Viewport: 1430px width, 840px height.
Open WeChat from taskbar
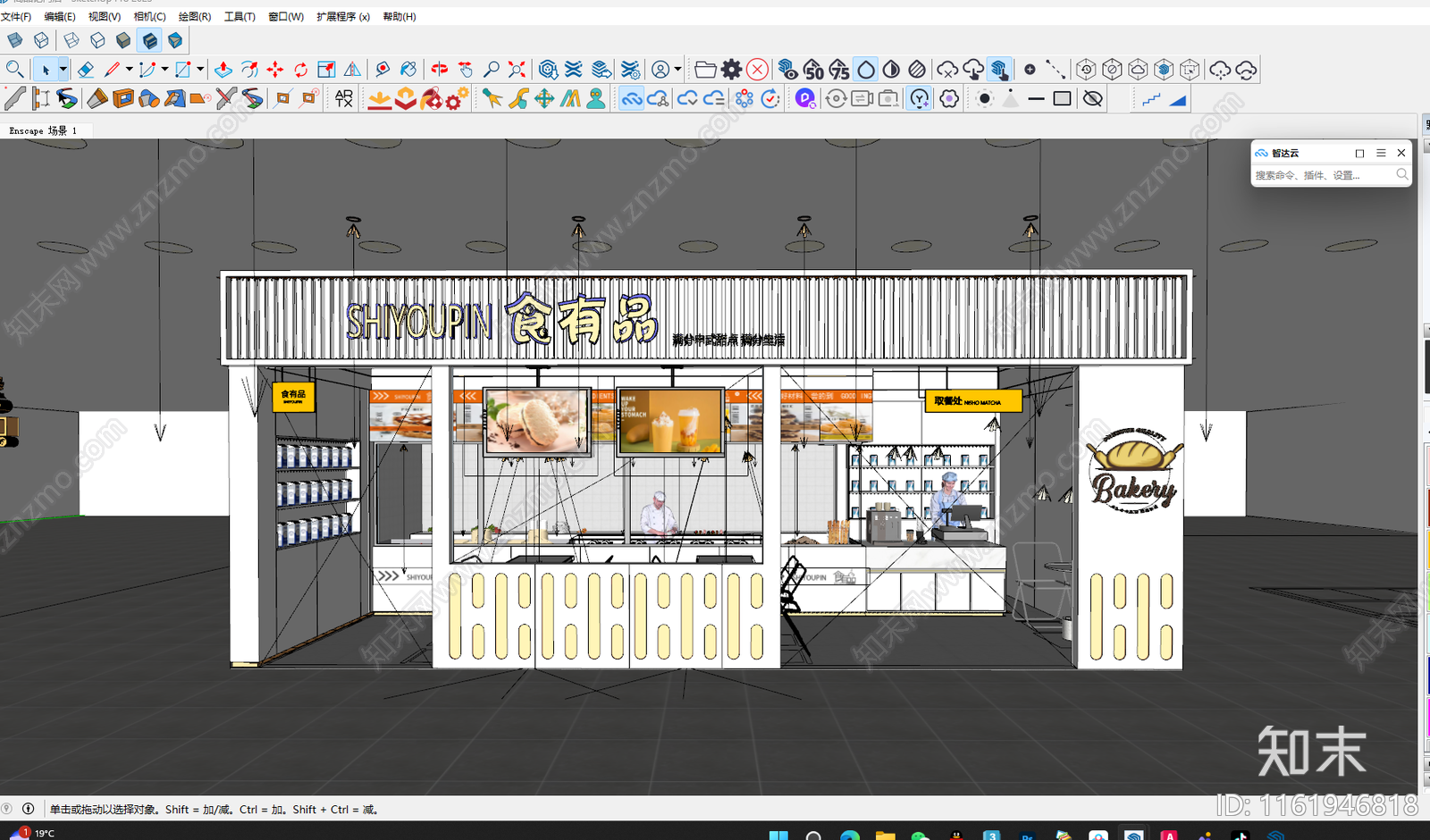tap(920, 836)
